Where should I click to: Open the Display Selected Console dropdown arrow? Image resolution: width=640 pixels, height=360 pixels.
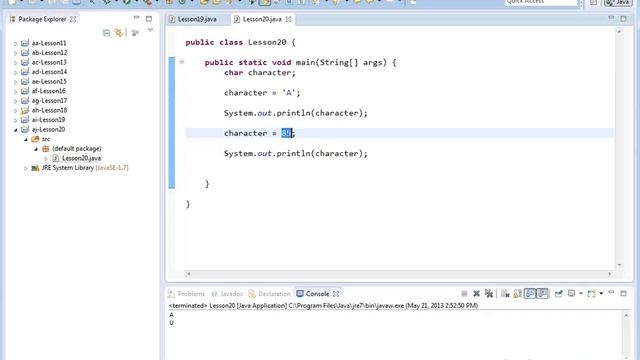coord(580,293)
